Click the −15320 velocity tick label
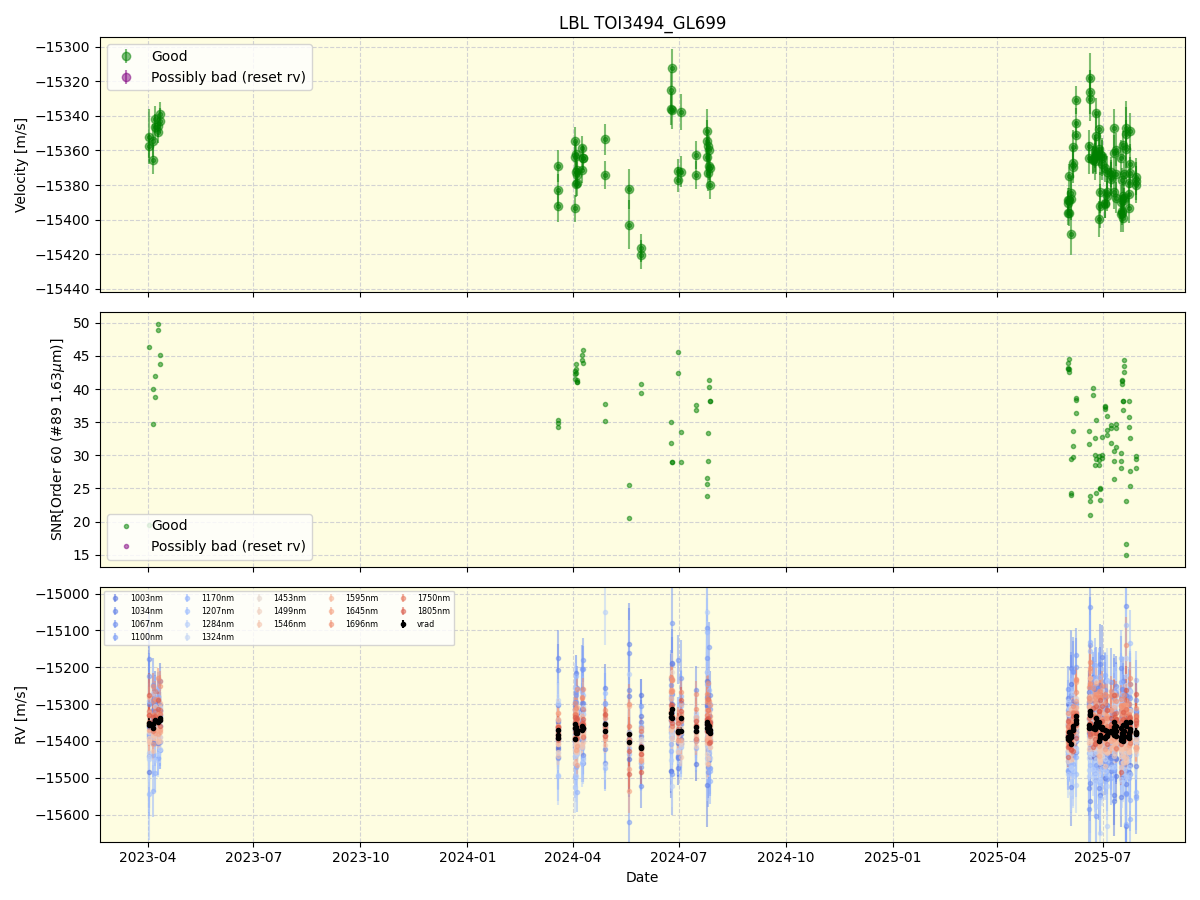The width and height of the screenshot is (1200, 900). click(64, 82)
